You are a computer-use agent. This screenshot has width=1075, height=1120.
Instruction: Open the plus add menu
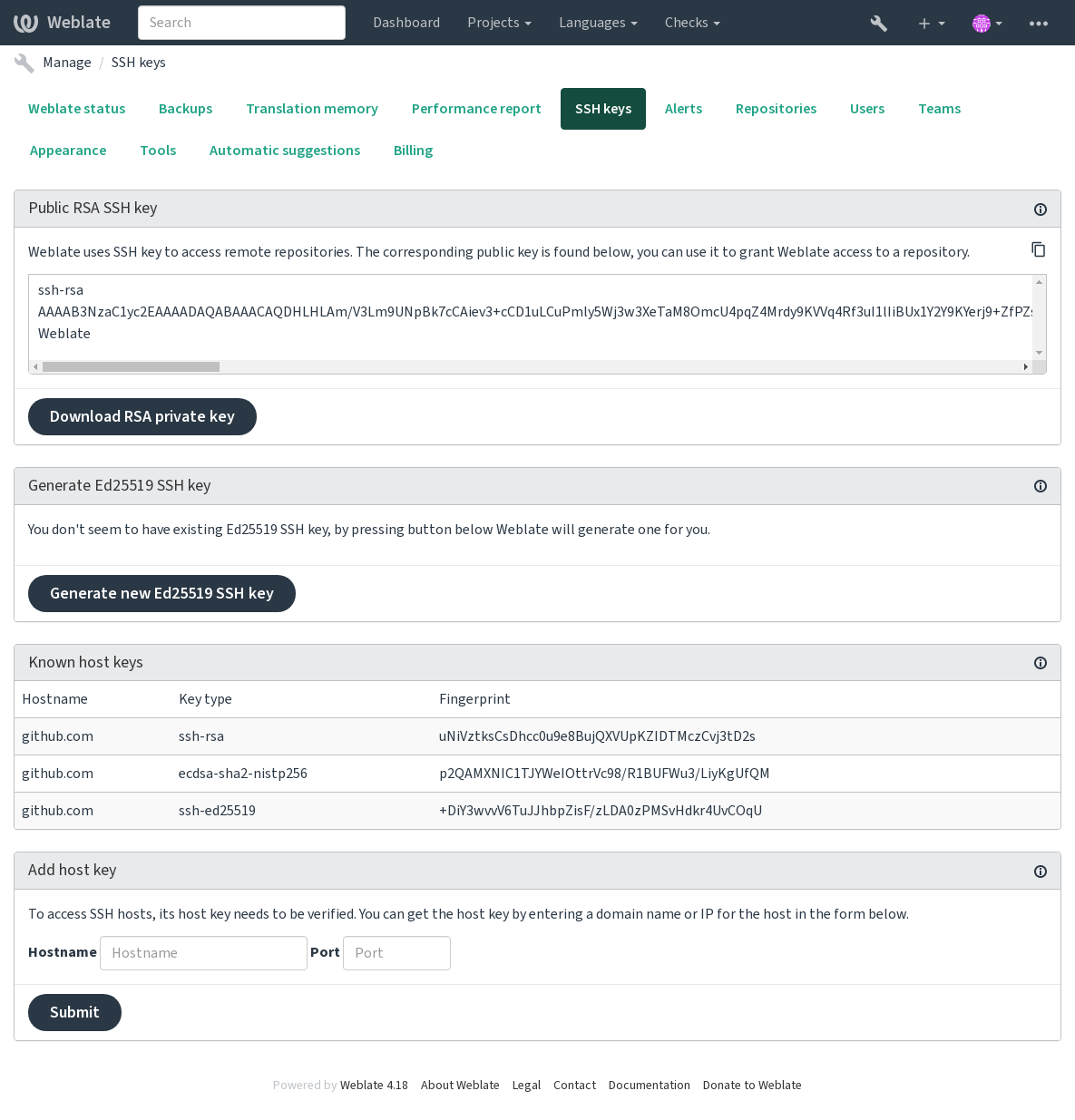click(931, 23)
